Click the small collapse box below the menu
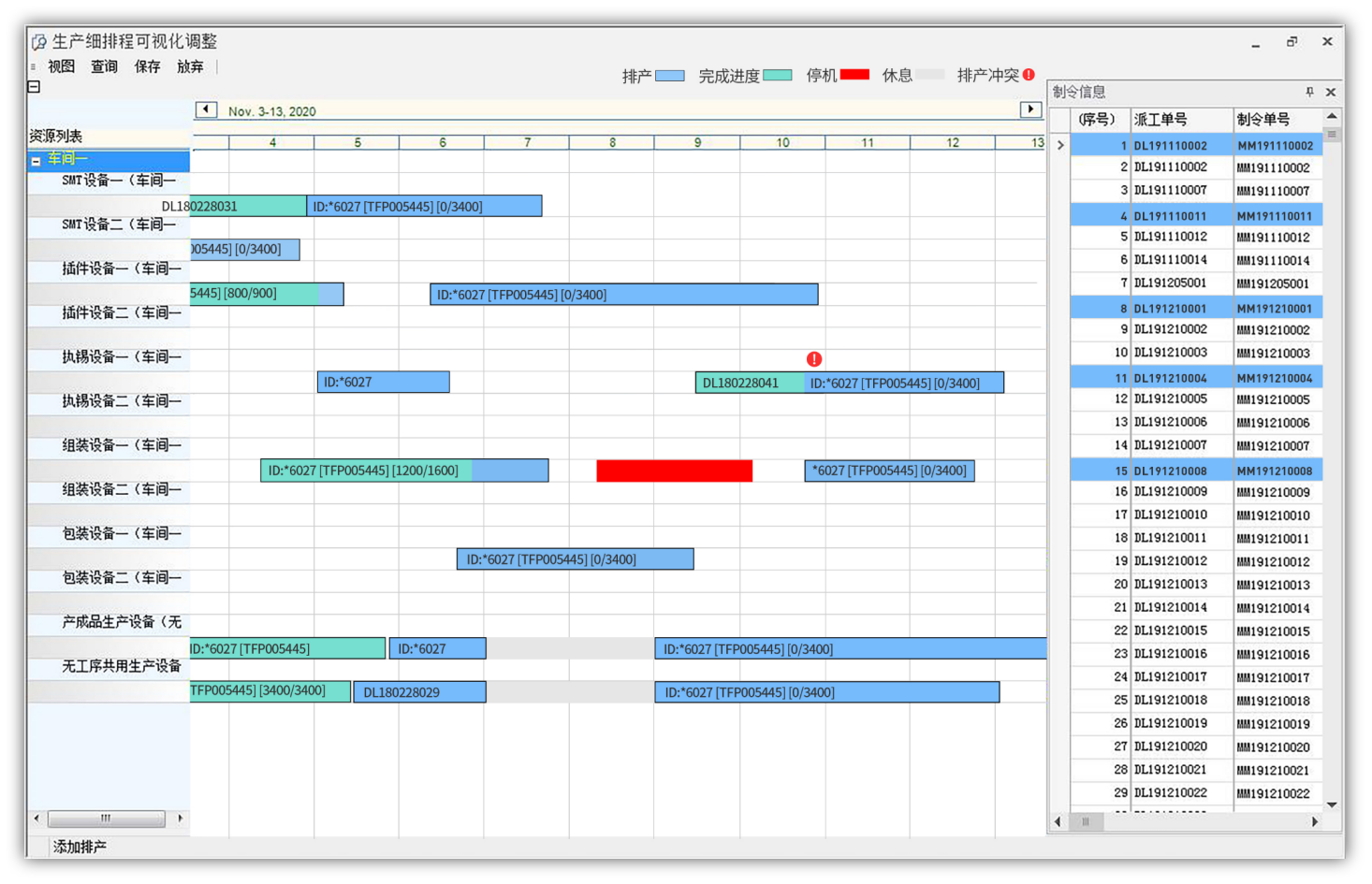The width and height of the screenshot is (1372, 884). tap(34, 87)
